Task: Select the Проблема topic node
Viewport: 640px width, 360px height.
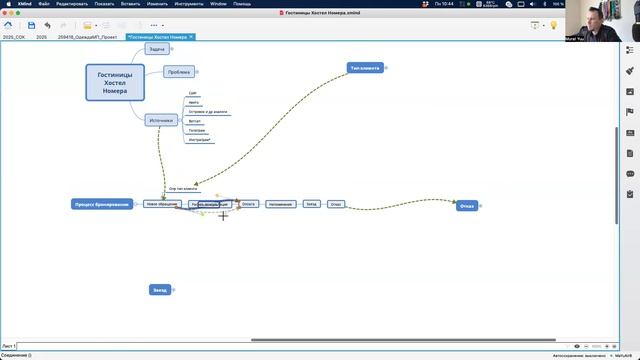Action: click(179, 72)
